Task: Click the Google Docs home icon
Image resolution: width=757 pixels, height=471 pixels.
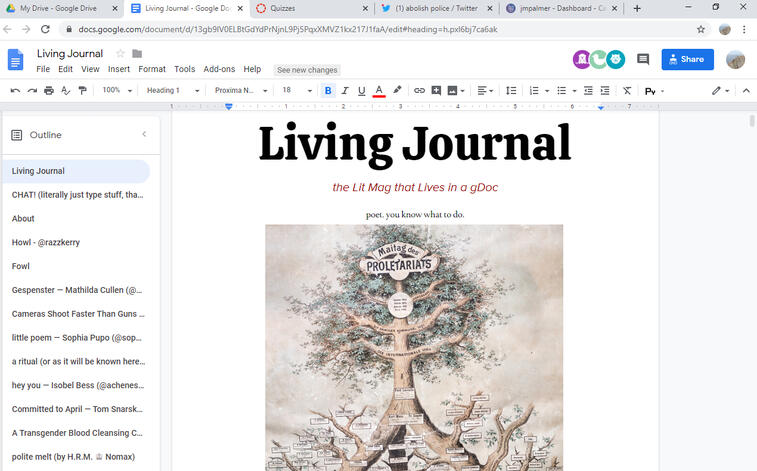Action: coord(15,60)
